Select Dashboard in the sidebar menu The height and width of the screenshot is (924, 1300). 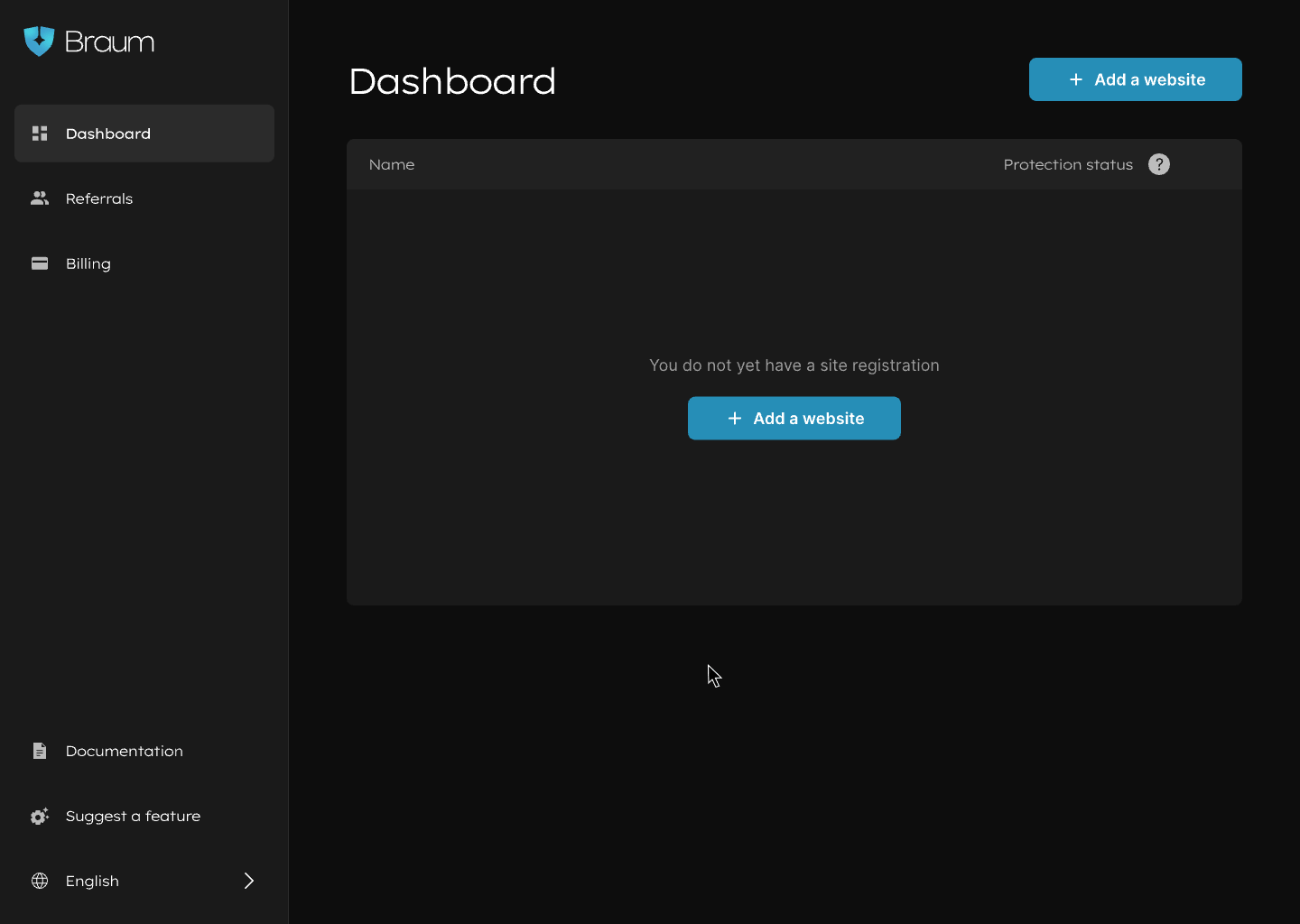click(108, 134)
